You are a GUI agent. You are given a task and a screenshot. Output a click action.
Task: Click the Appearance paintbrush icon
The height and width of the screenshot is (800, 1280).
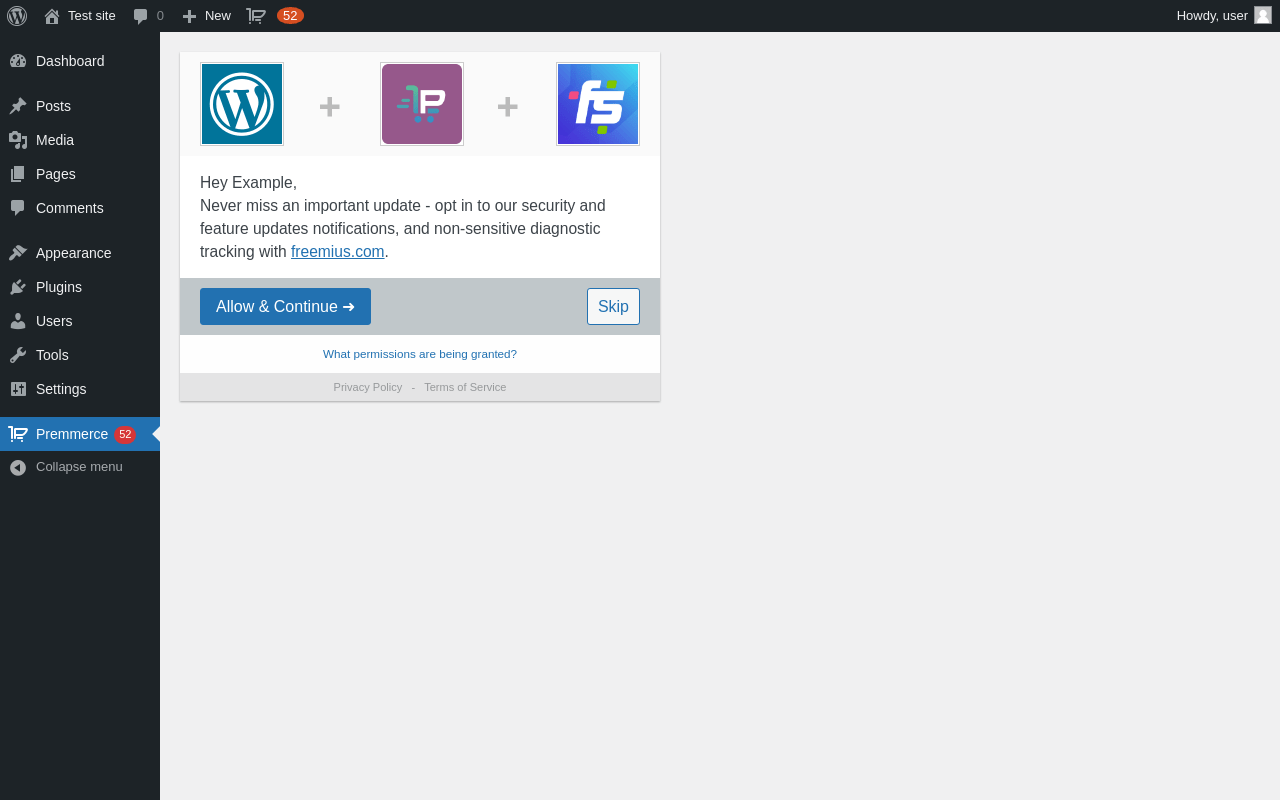pos(18,253)
